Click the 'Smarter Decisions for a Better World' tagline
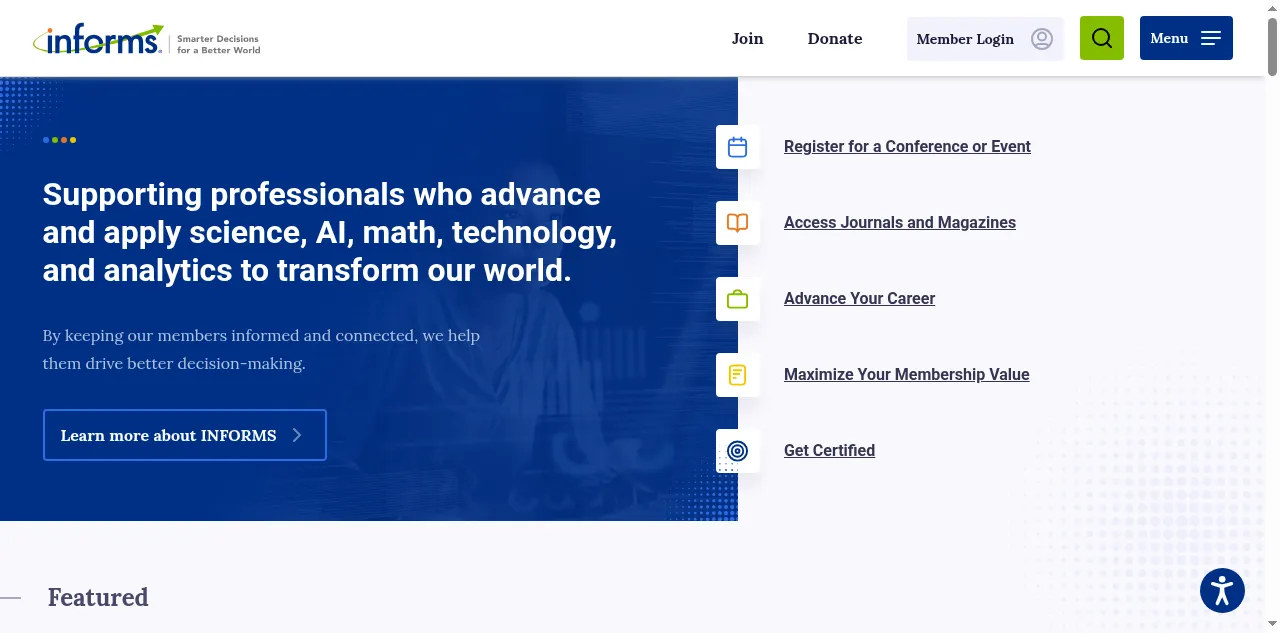The width and height of the screenshot is (1280, 633). [218, 44]
